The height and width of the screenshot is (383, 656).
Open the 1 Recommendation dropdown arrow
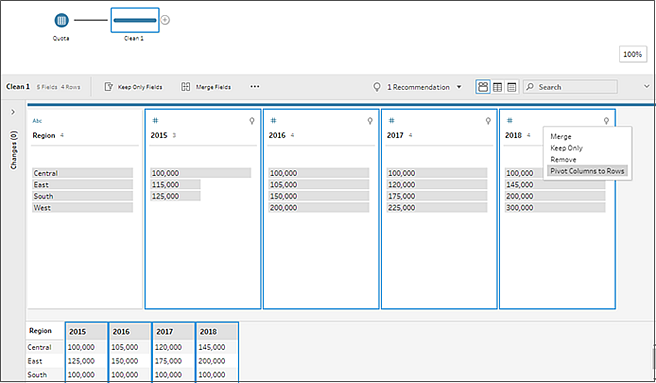coord(459,87)
